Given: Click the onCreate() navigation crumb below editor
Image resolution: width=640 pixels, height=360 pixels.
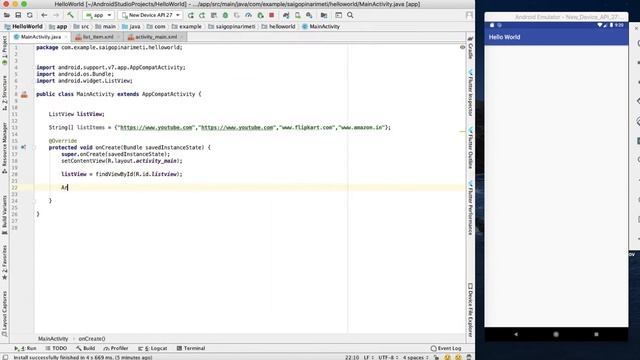Looking at the screenshot, I should point(92,339).
